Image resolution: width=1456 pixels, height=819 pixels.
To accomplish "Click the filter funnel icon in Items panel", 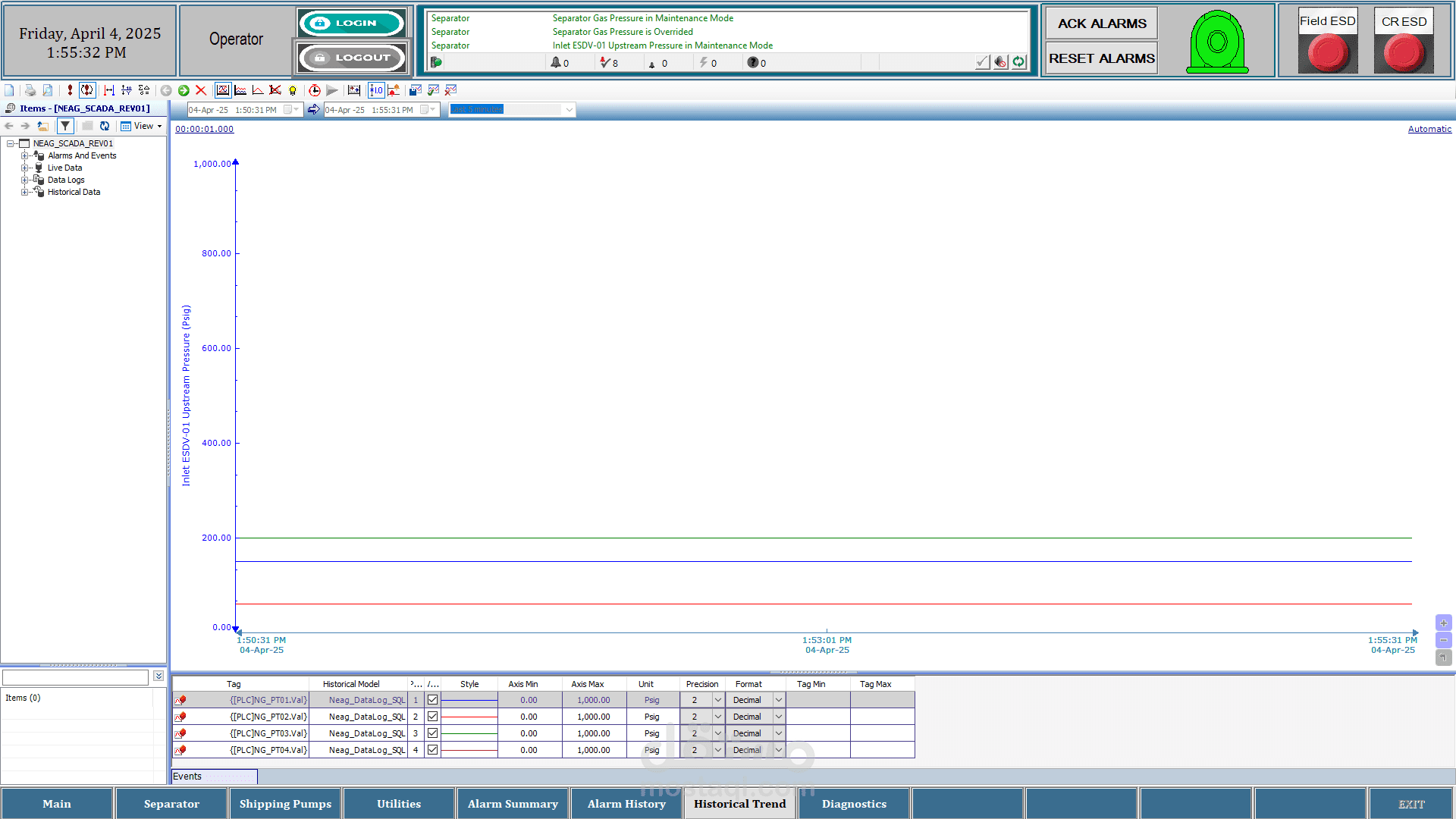I will [65, 126].
